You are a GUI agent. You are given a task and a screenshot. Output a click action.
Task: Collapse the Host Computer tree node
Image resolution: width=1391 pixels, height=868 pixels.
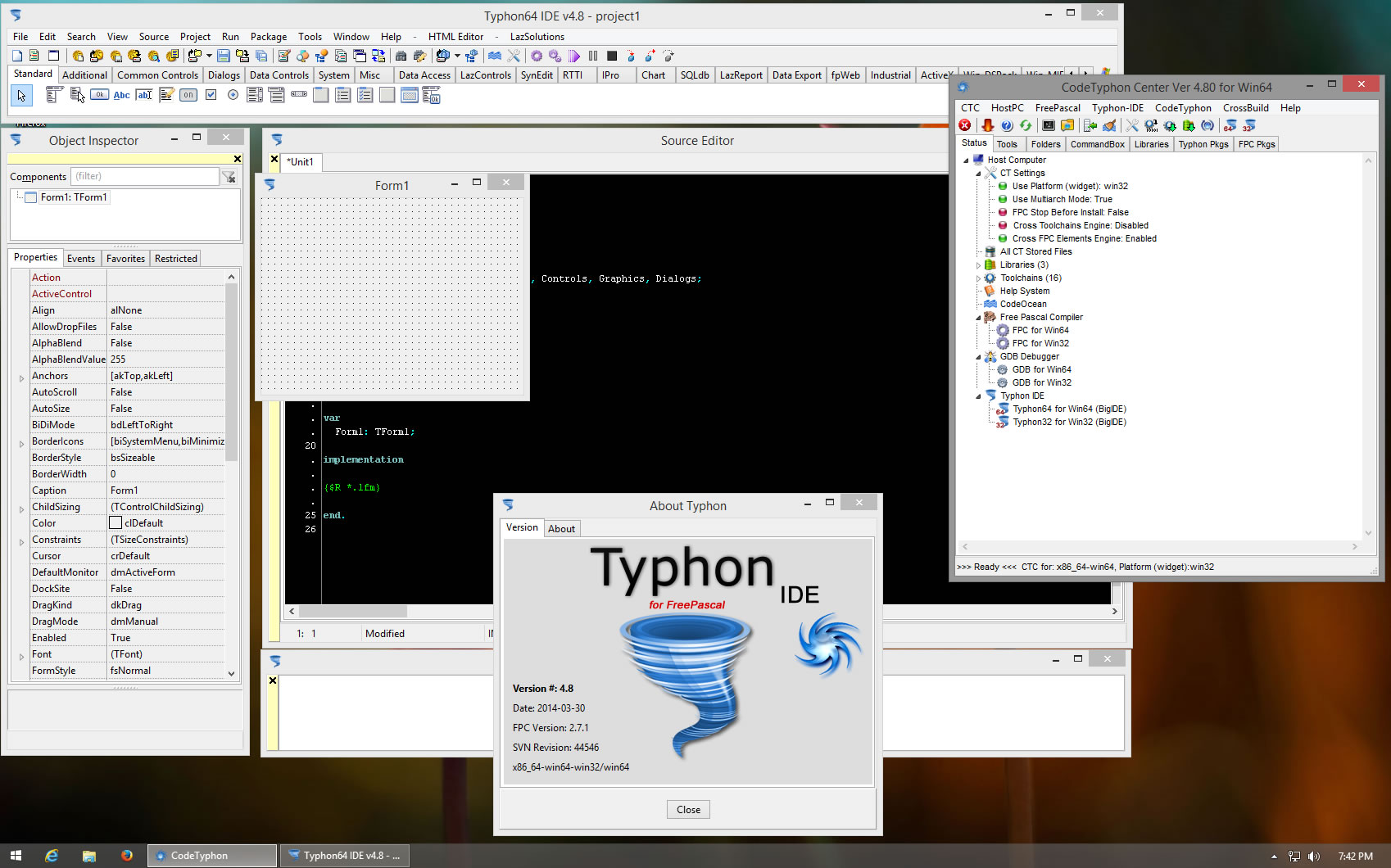[966, 160]
